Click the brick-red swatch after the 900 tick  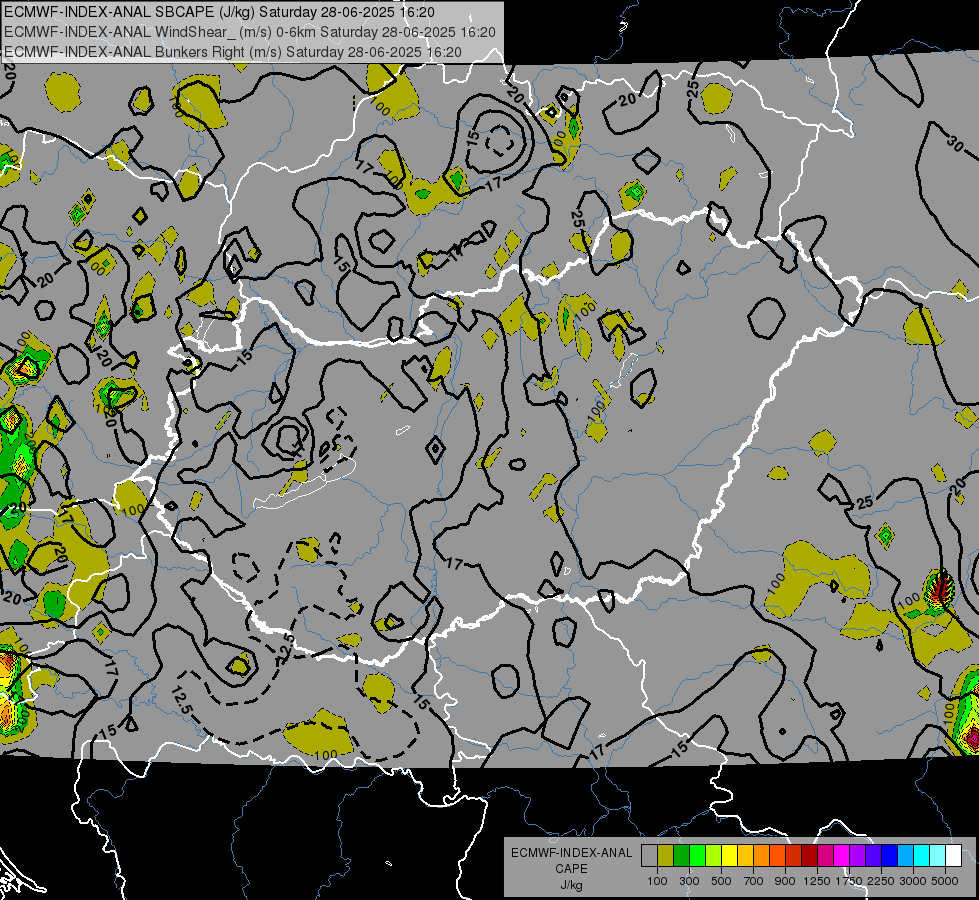pos(794,855)
